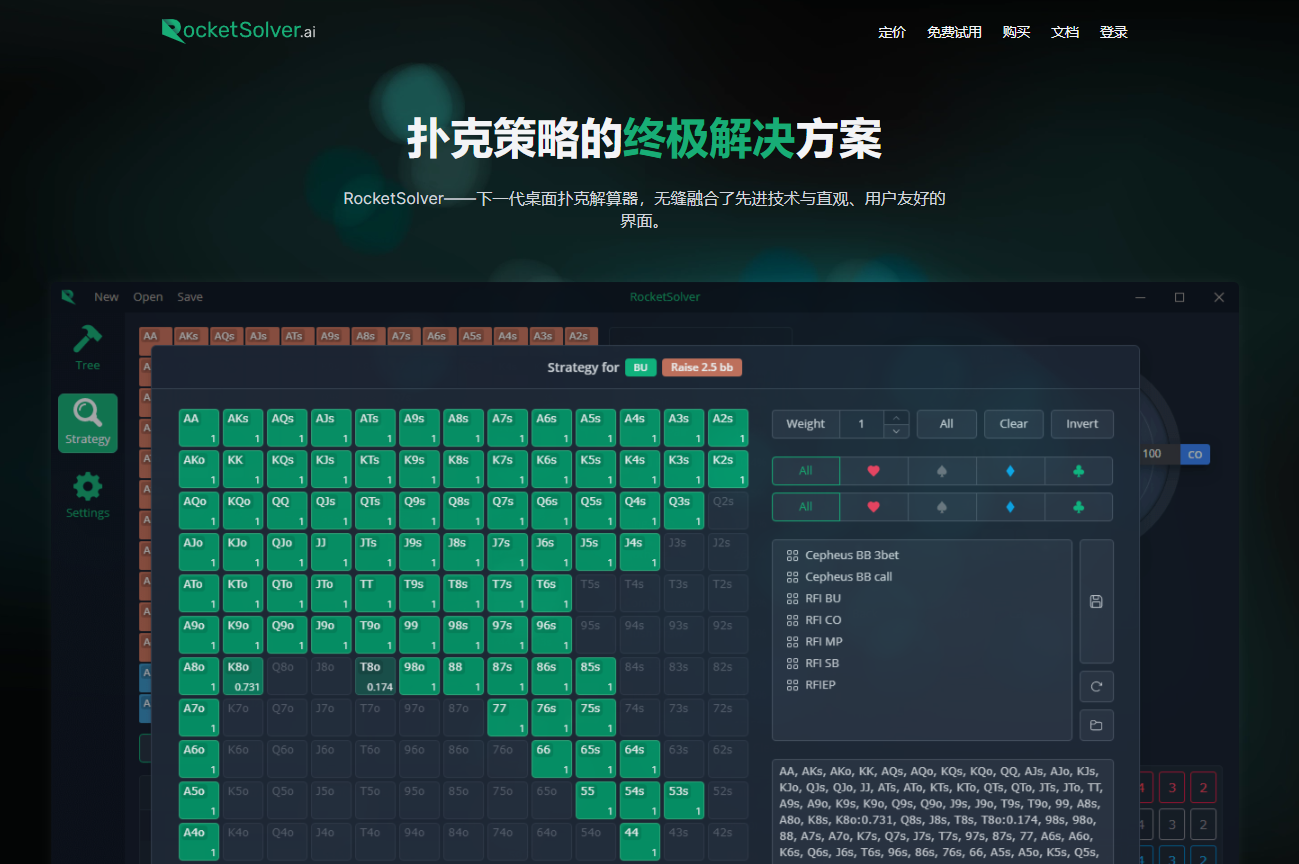Click the All button next to Weight
The image size is (1299, 864).
946,424
